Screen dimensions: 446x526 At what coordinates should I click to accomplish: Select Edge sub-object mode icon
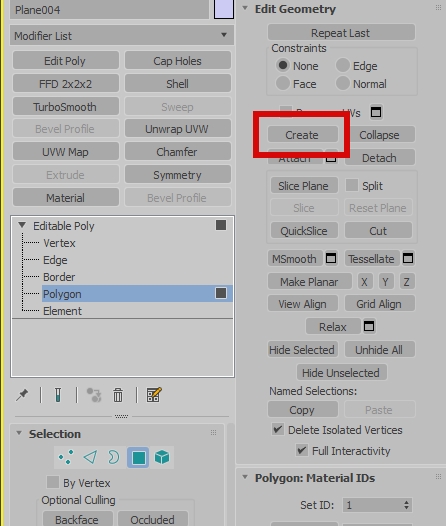(x=90, y=457)
